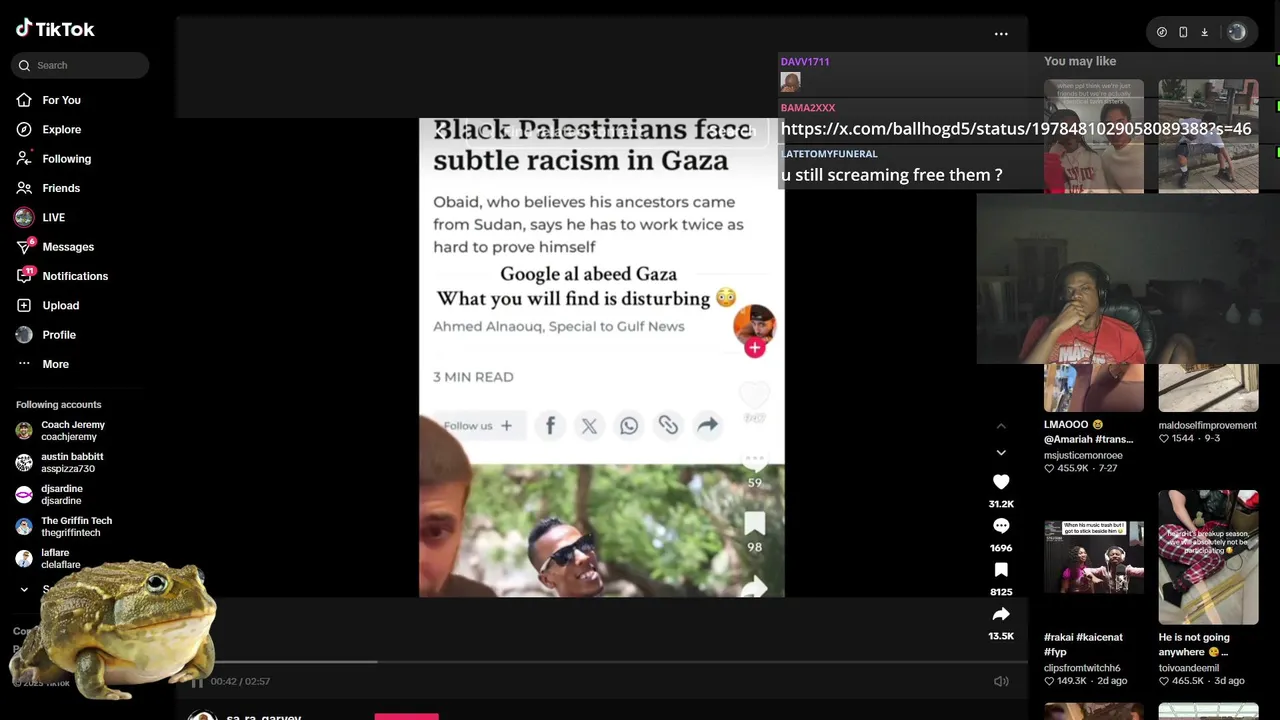
Task: Click the Upload plus-square icon
Action: [24, 306]
